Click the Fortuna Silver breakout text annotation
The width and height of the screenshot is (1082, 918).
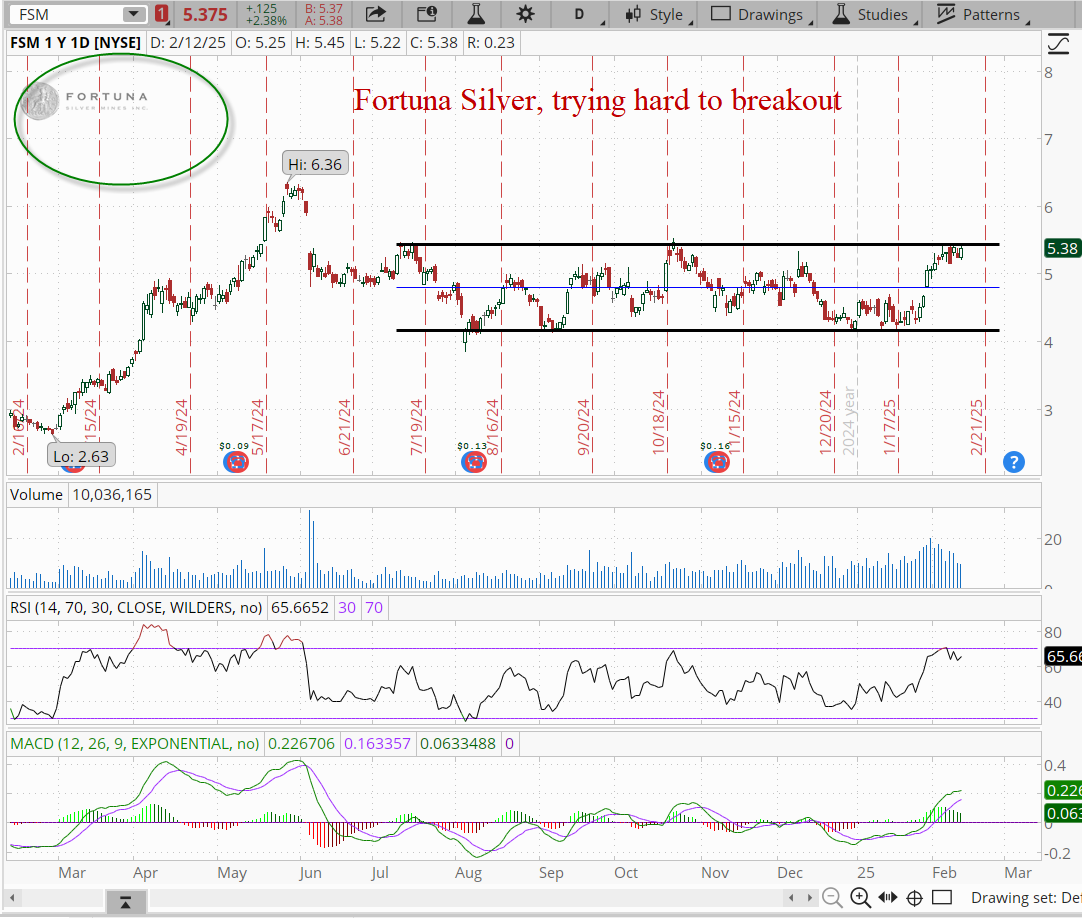point(598,101)
